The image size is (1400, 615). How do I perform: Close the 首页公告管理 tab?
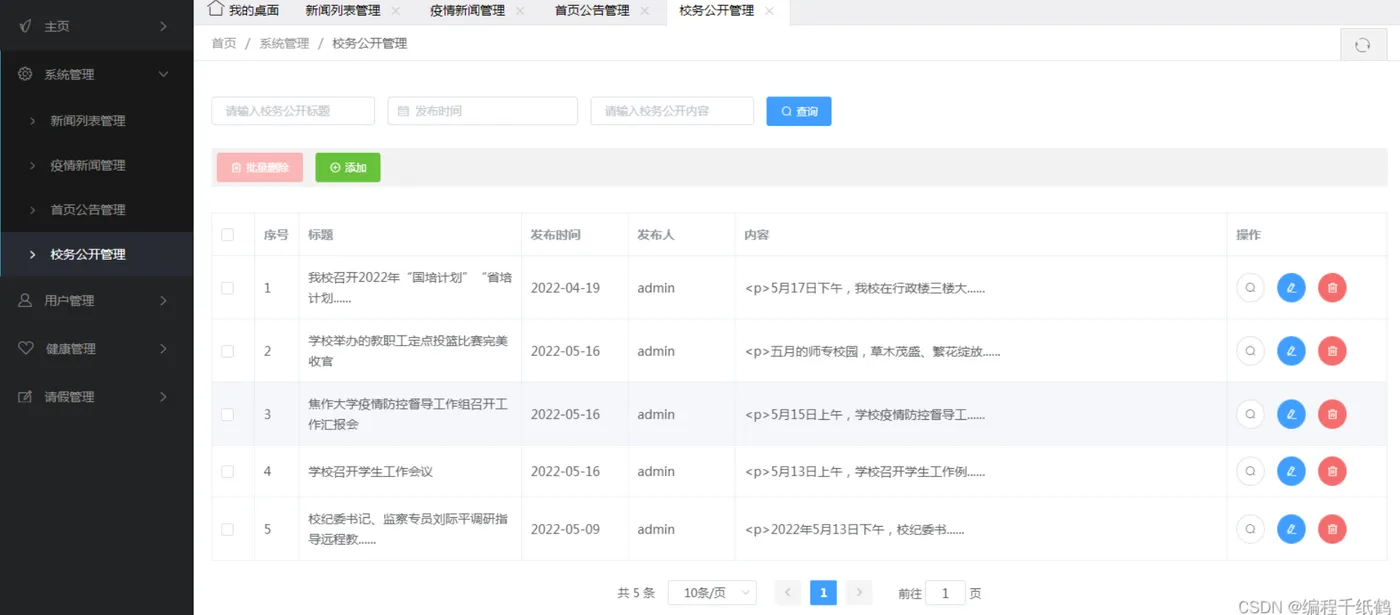(645, 11)
